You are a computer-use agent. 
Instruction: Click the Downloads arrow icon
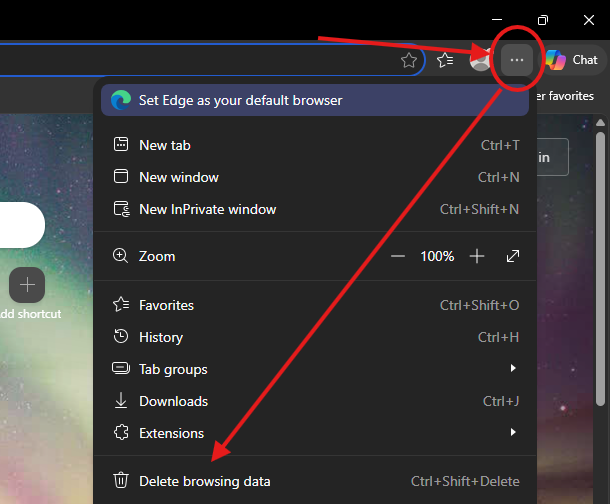tap(121, 401)
